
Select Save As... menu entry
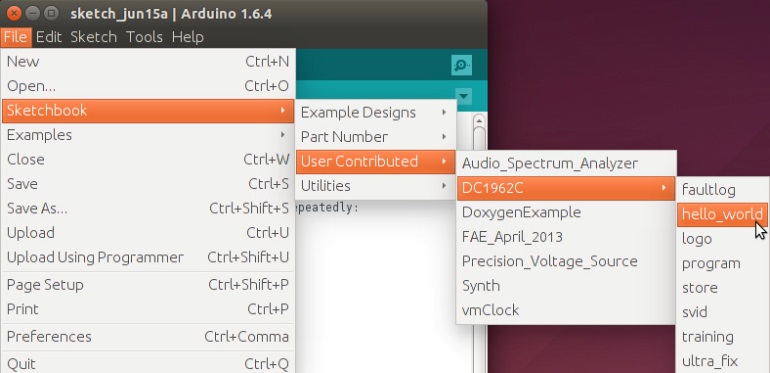[x=148, y=209]
